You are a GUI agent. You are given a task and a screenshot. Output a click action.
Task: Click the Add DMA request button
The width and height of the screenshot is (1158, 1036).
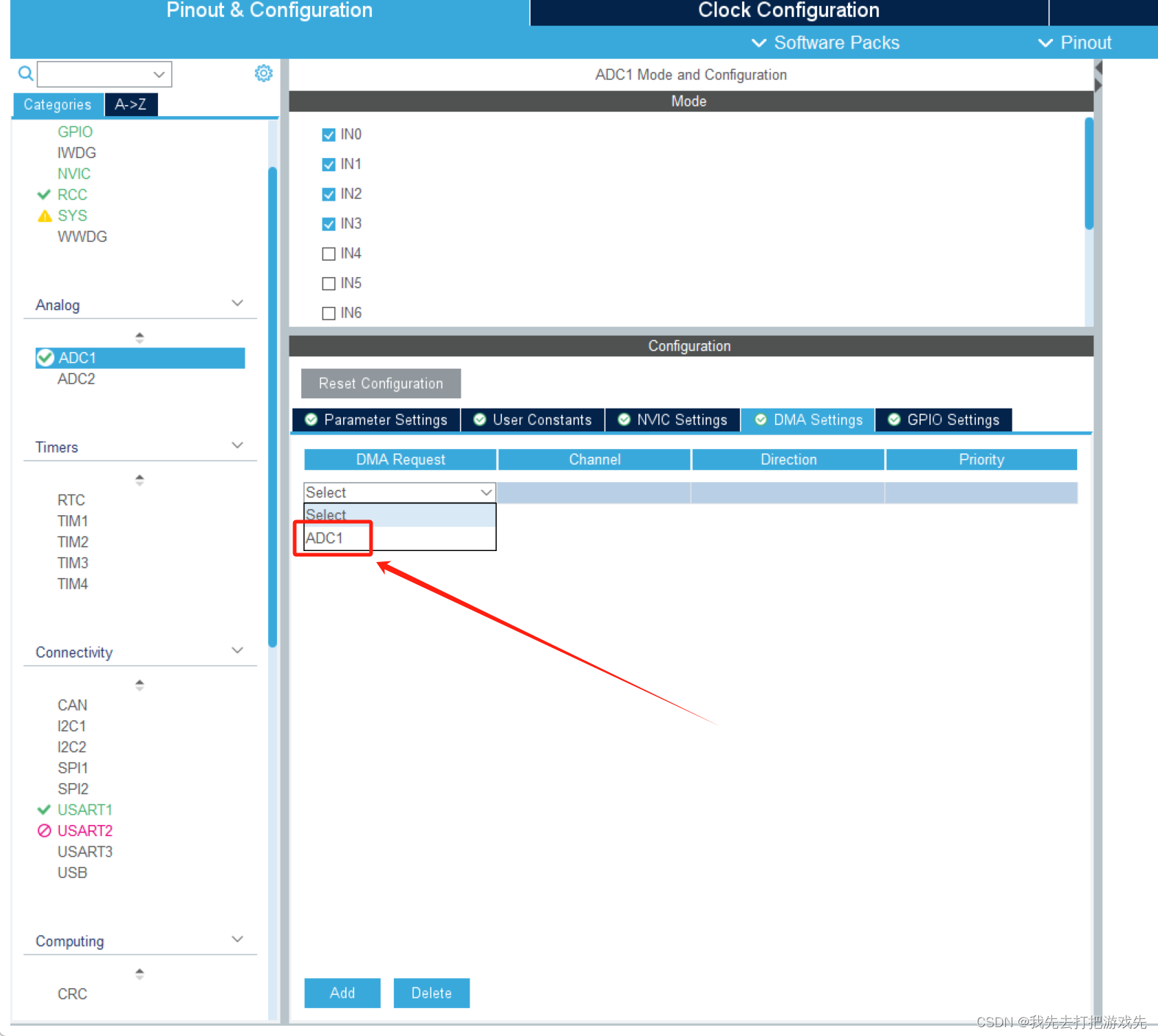point(342,993)
